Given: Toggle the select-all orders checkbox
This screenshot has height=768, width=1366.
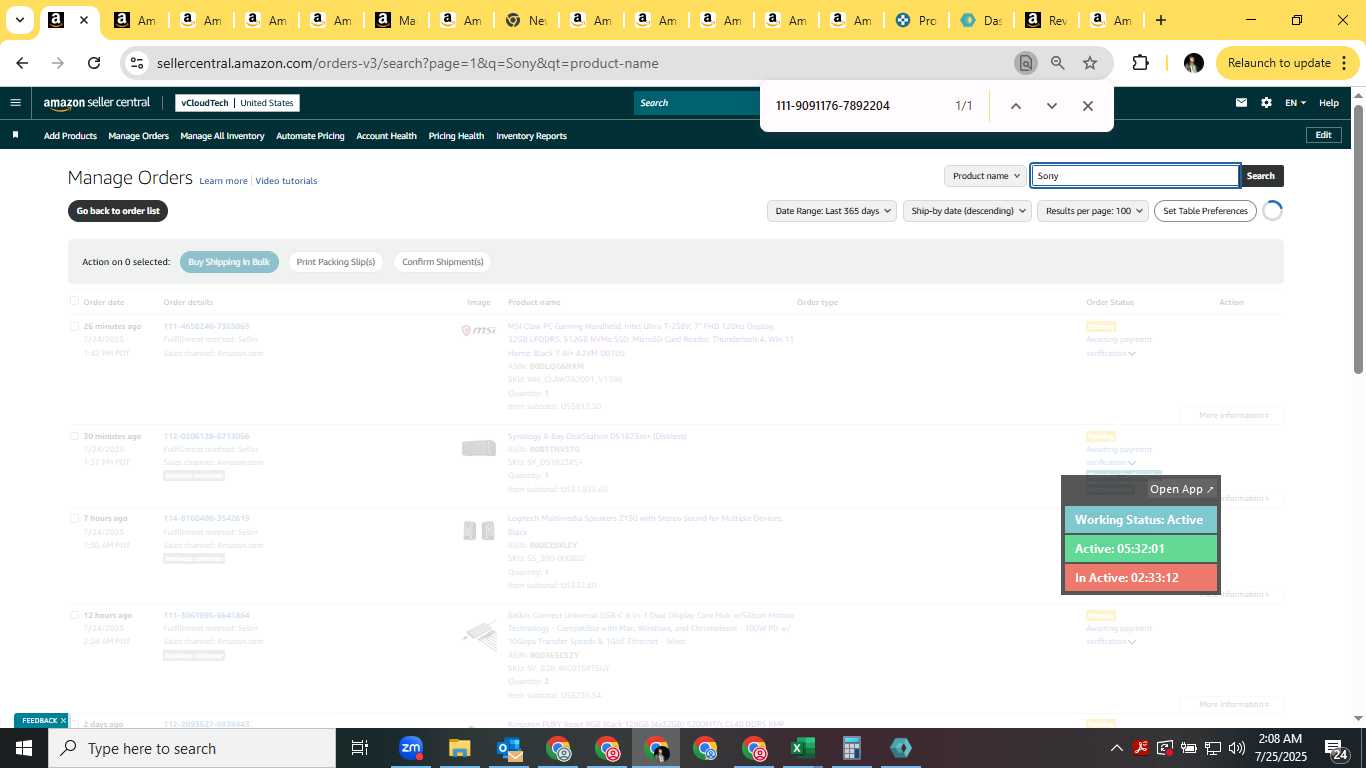Looking at the screenshot, I should (74, 301).
